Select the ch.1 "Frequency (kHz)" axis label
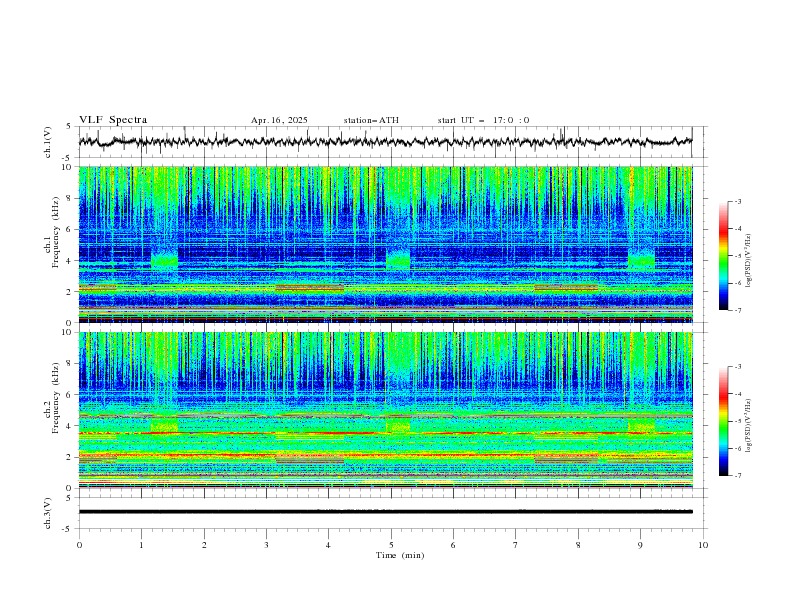This screenshot has width=792, height=612. [x=56, y=233]
